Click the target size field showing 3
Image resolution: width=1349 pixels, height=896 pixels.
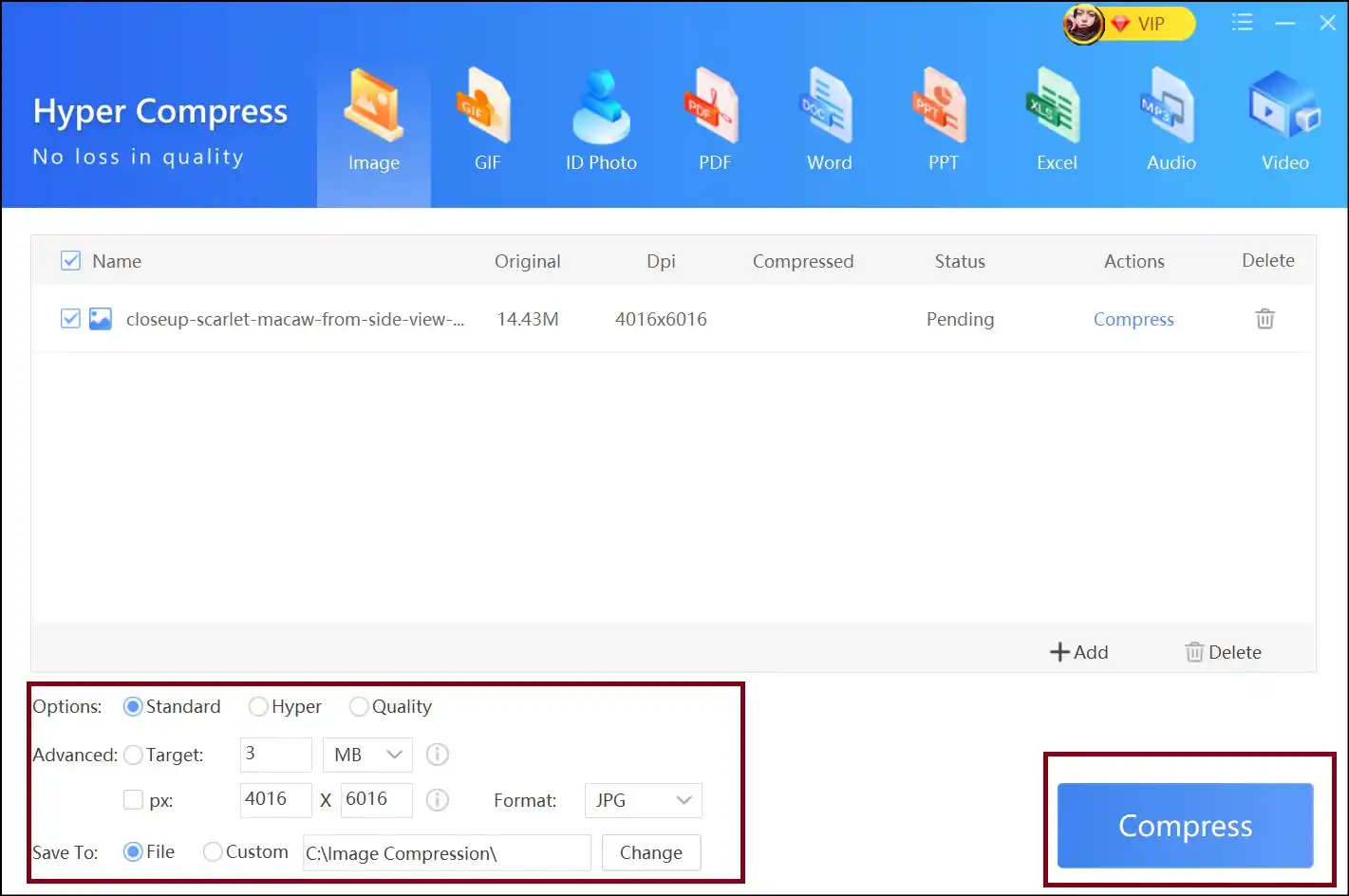tap(276, 755)
